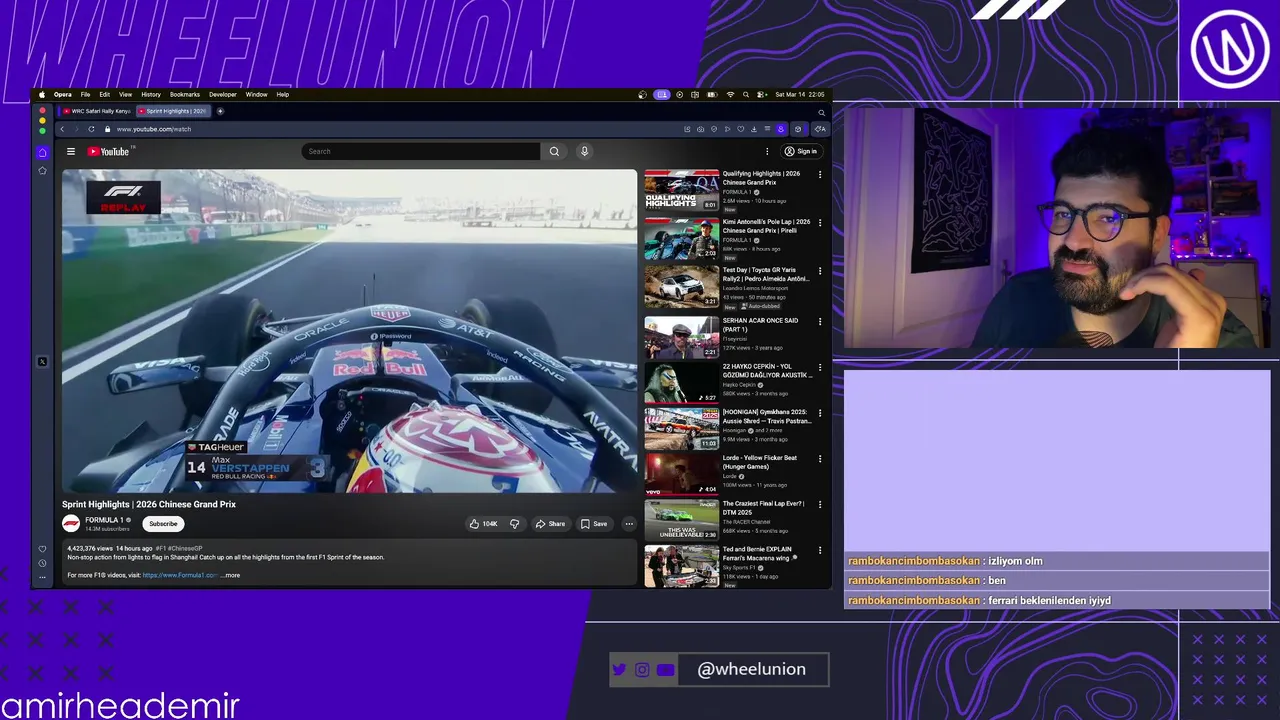Click the Sign in button

pyautogui.click(x=801, y=151)
